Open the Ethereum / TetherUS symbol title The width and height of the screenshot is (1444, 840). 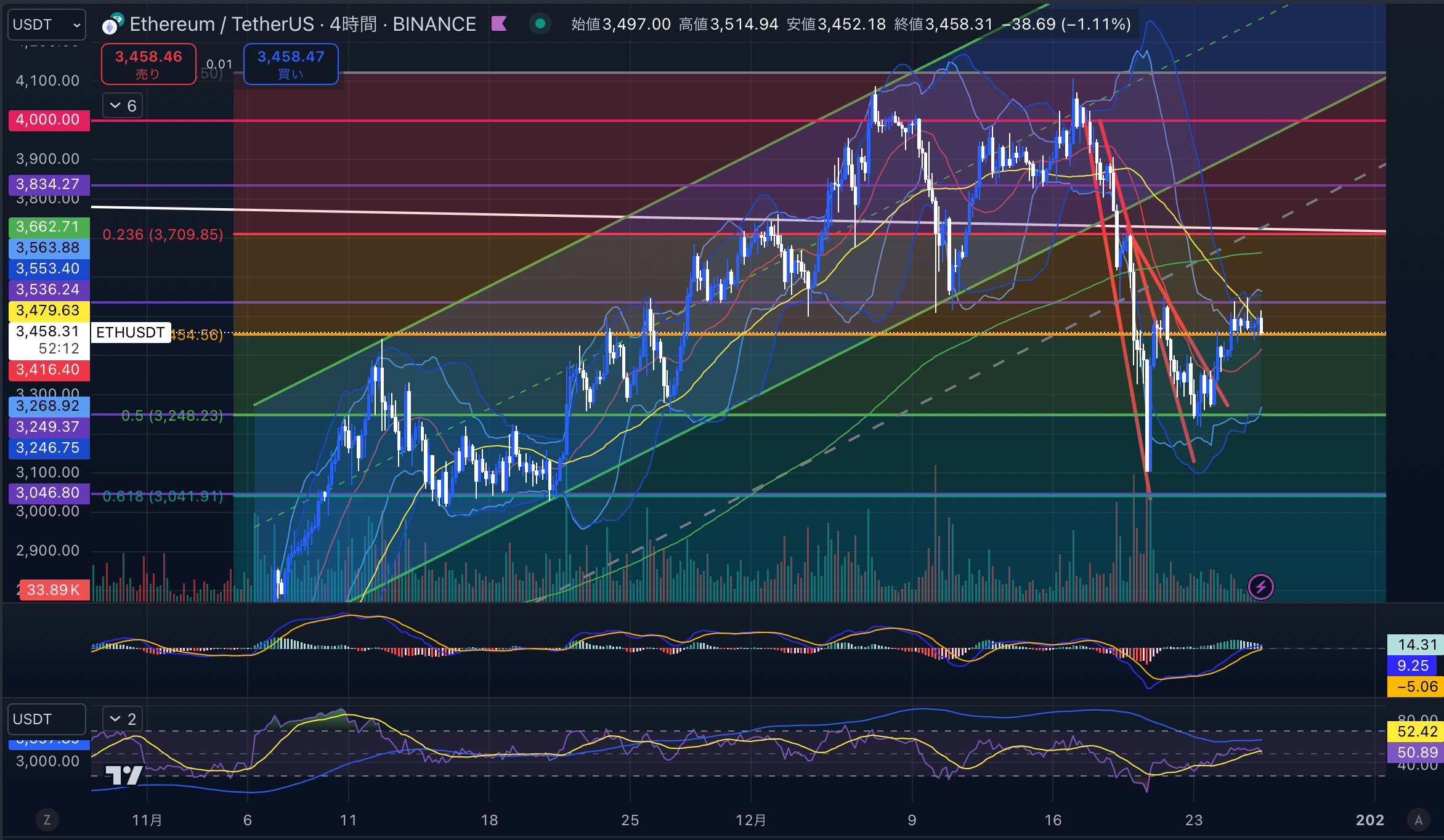[x=302, y=24]
